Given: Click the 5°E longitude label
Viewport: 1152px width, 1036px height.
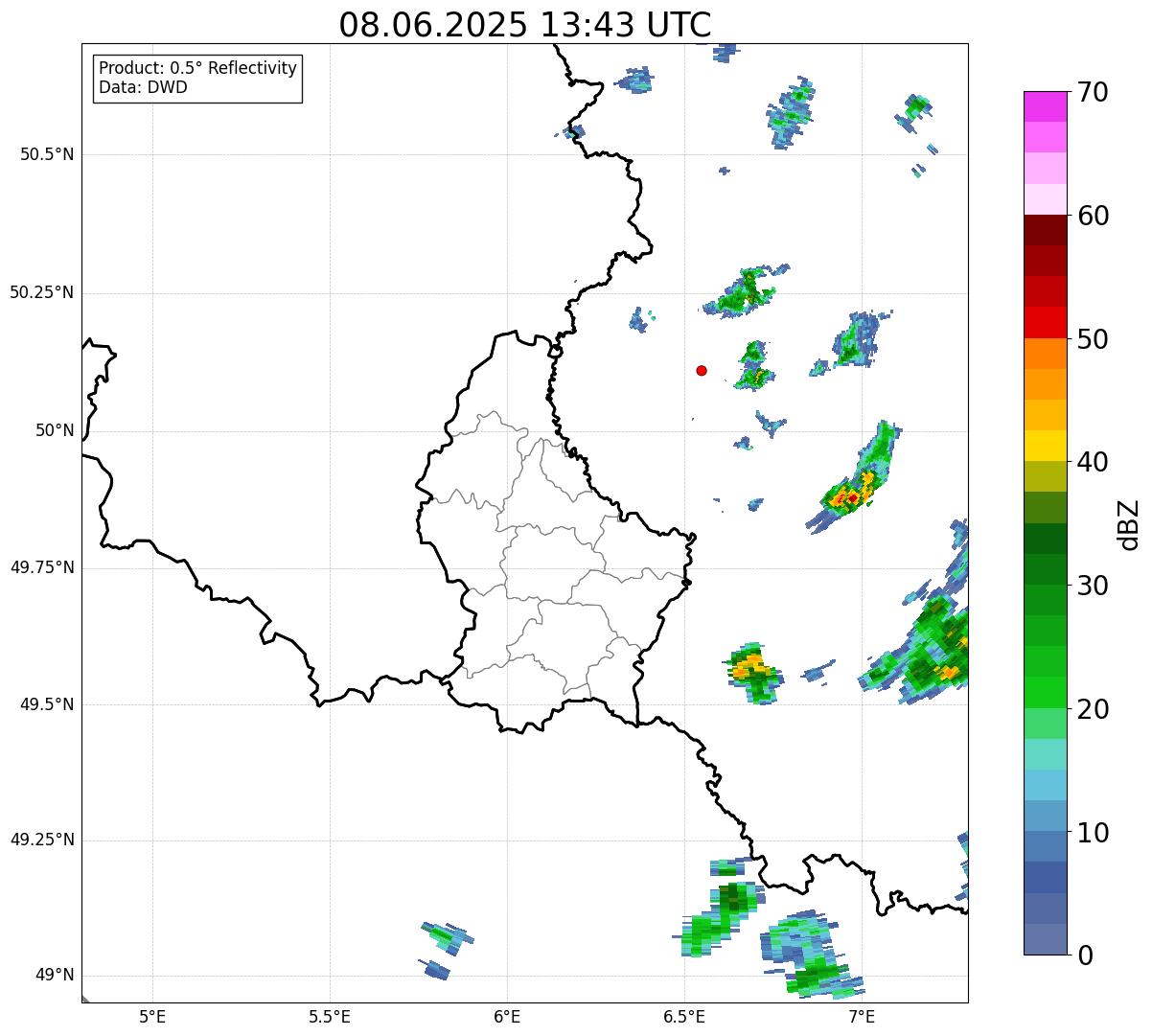Looking at the screenshot, I should [x=152, y=1016].
